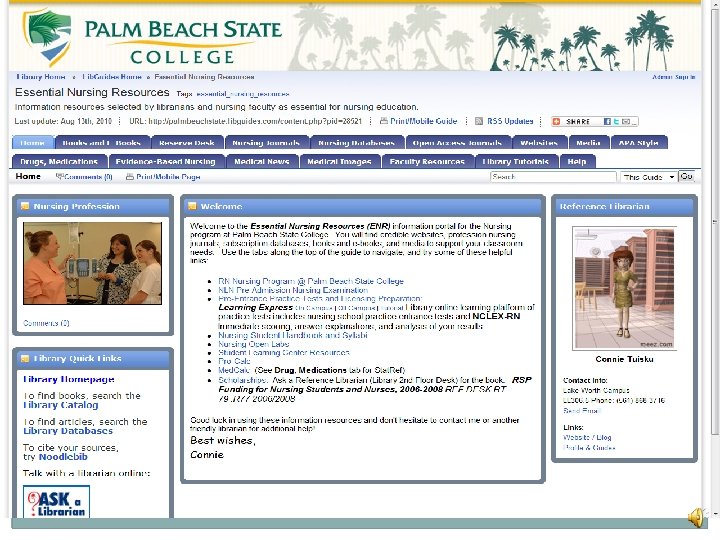Click the essential_nursing_resources tag link

242,94
